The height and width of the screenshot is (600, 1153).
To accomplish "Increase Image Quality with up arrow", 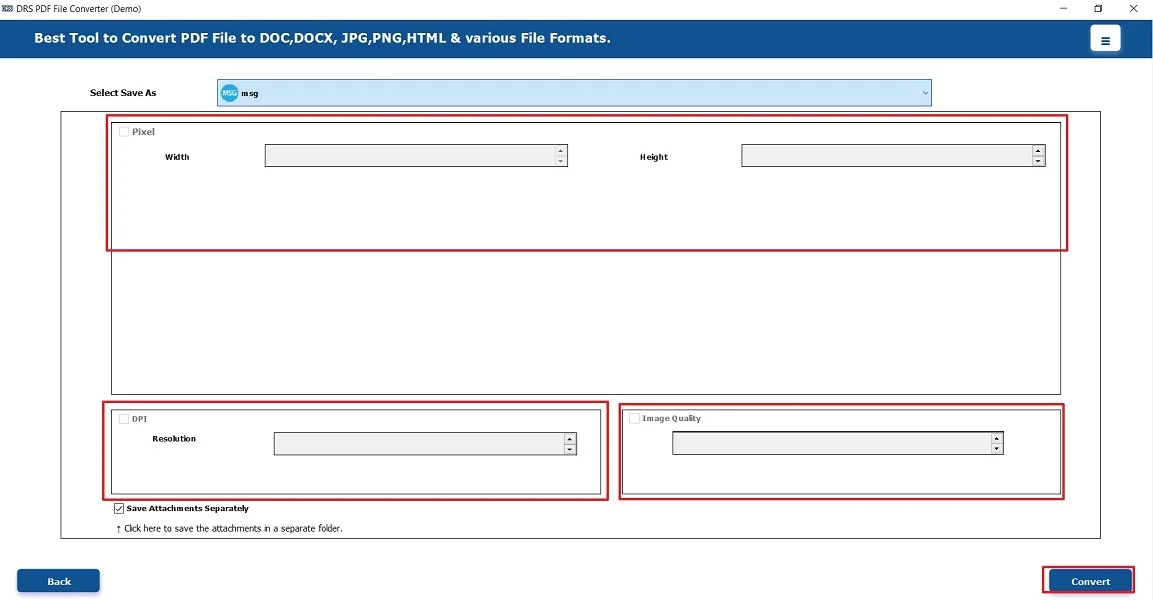I will pyautogui.click(x=996, y=438).
